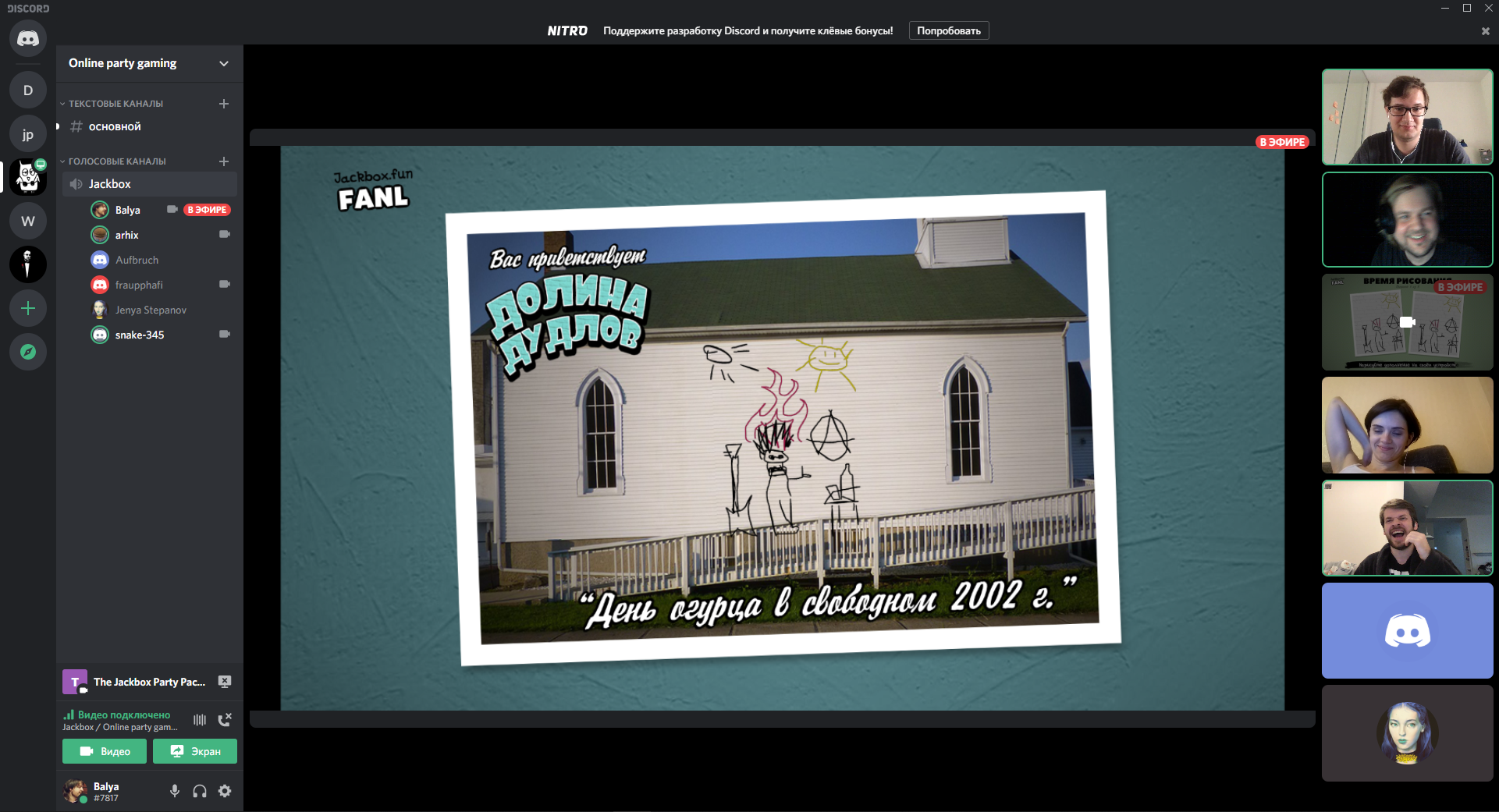The image size is (1499, 812).
Task: Open the Время рисования stream thumbnail
Action: click(x=1407, y=322)
